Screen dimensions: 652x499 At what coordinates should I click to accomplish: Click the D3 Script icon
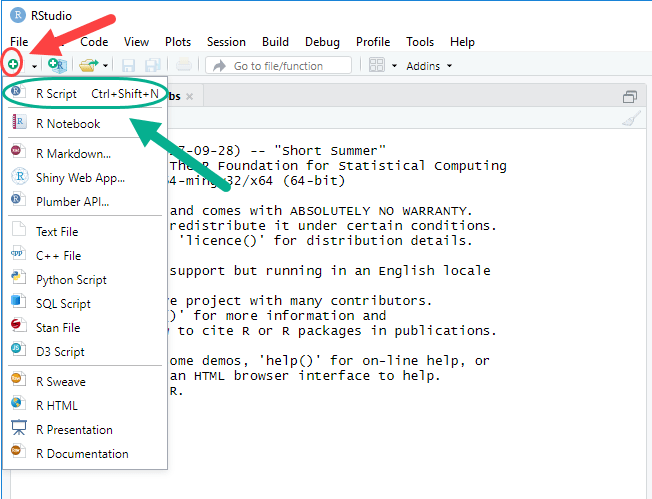pos(18,349)
